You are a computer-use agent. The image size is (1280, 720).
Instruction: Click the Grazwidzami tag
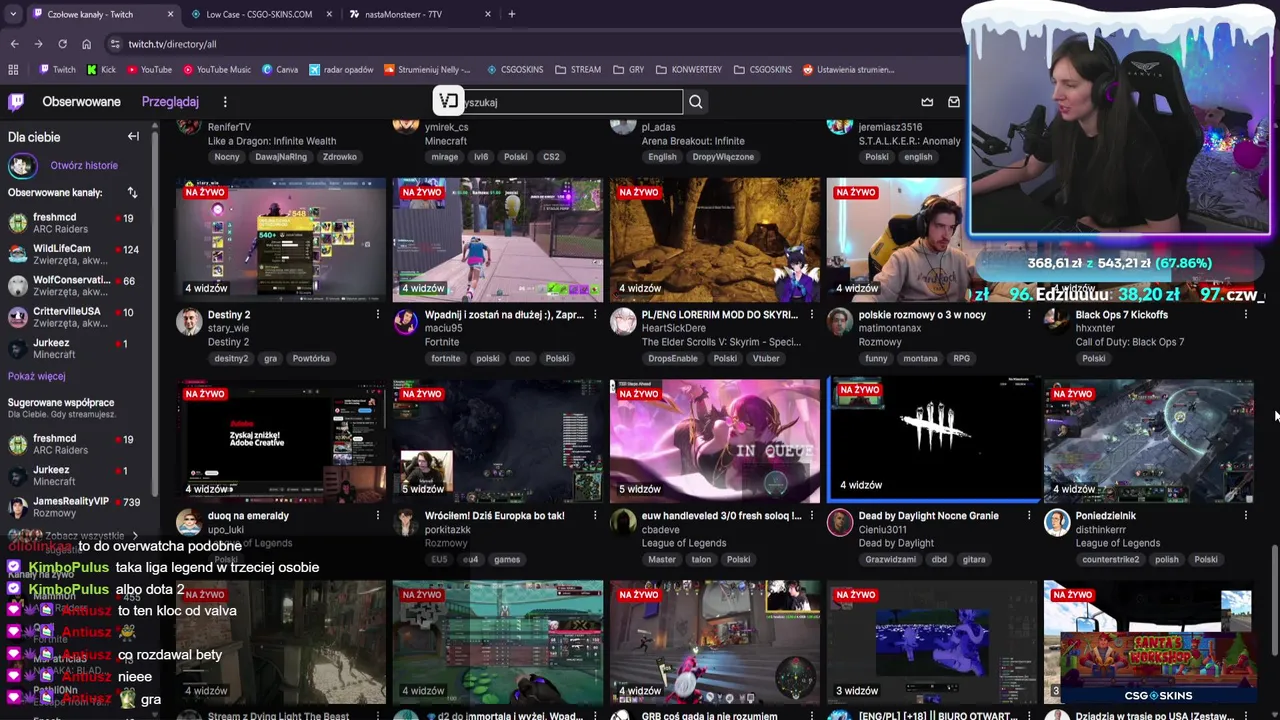pyautogui.click(x=890, y=560)
